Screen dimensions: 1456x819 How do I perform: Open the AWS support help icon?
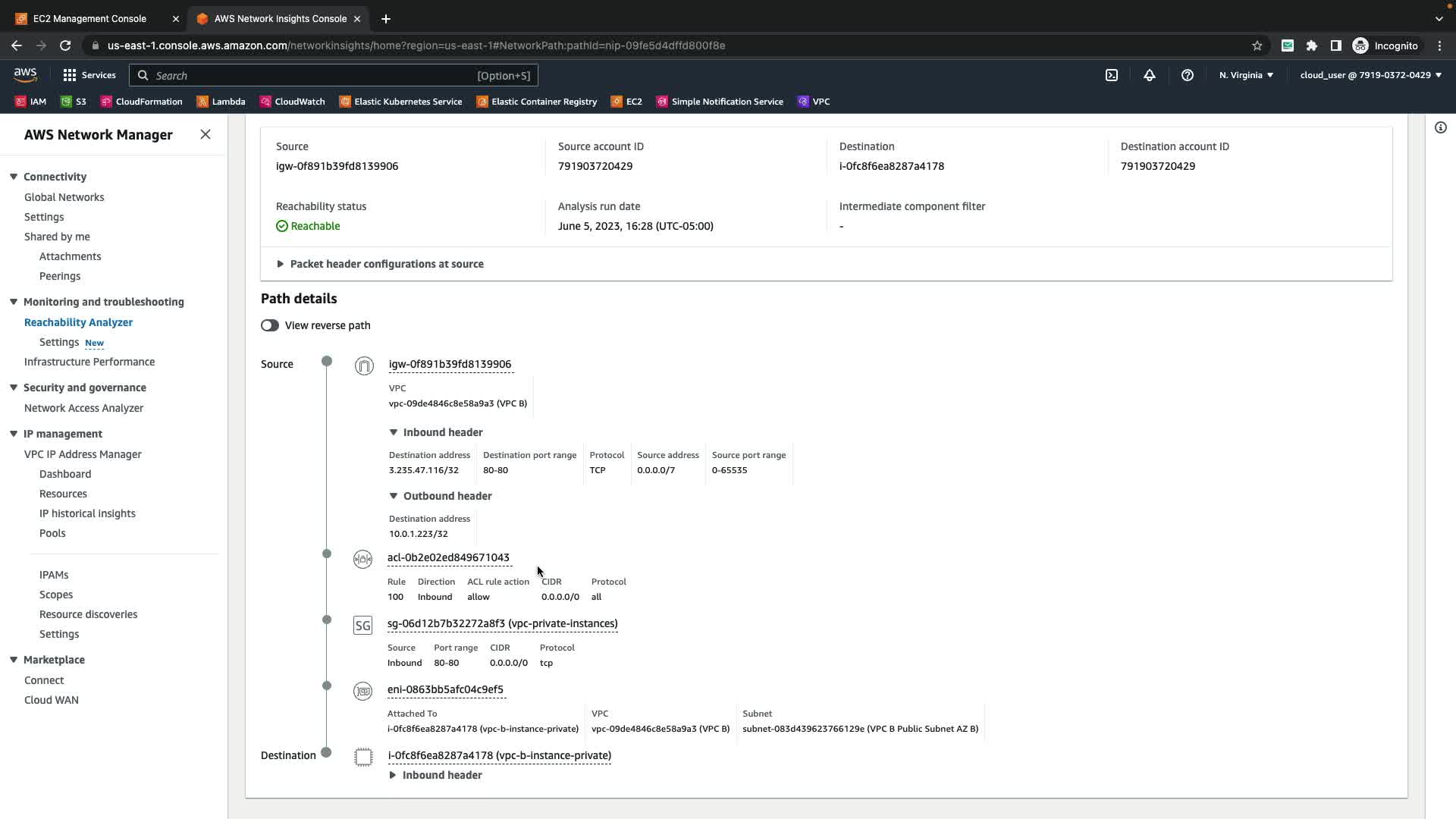[1187, 75]
